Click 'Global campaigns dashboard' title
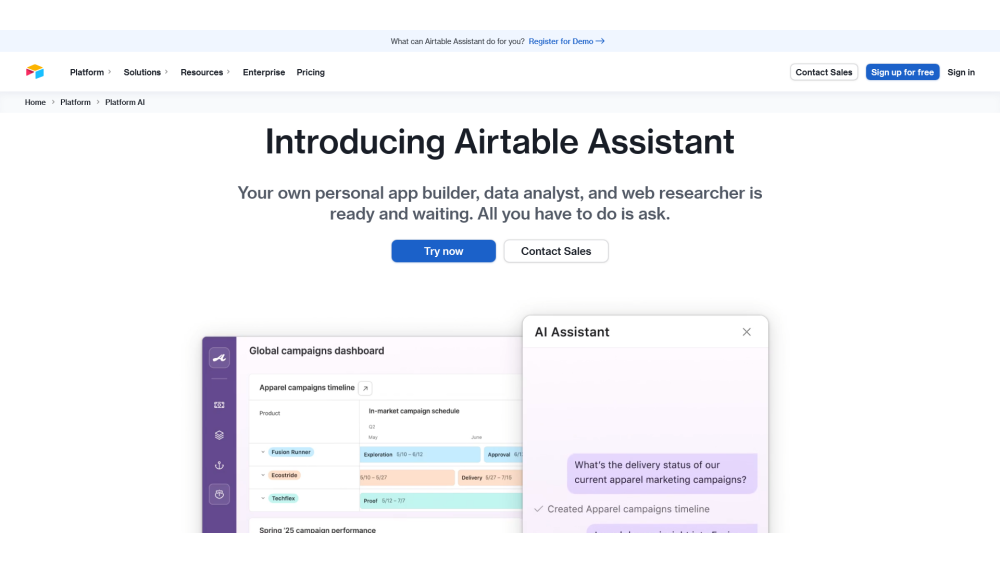This screenshot has height=563, width=1000. tap(316, 351)
